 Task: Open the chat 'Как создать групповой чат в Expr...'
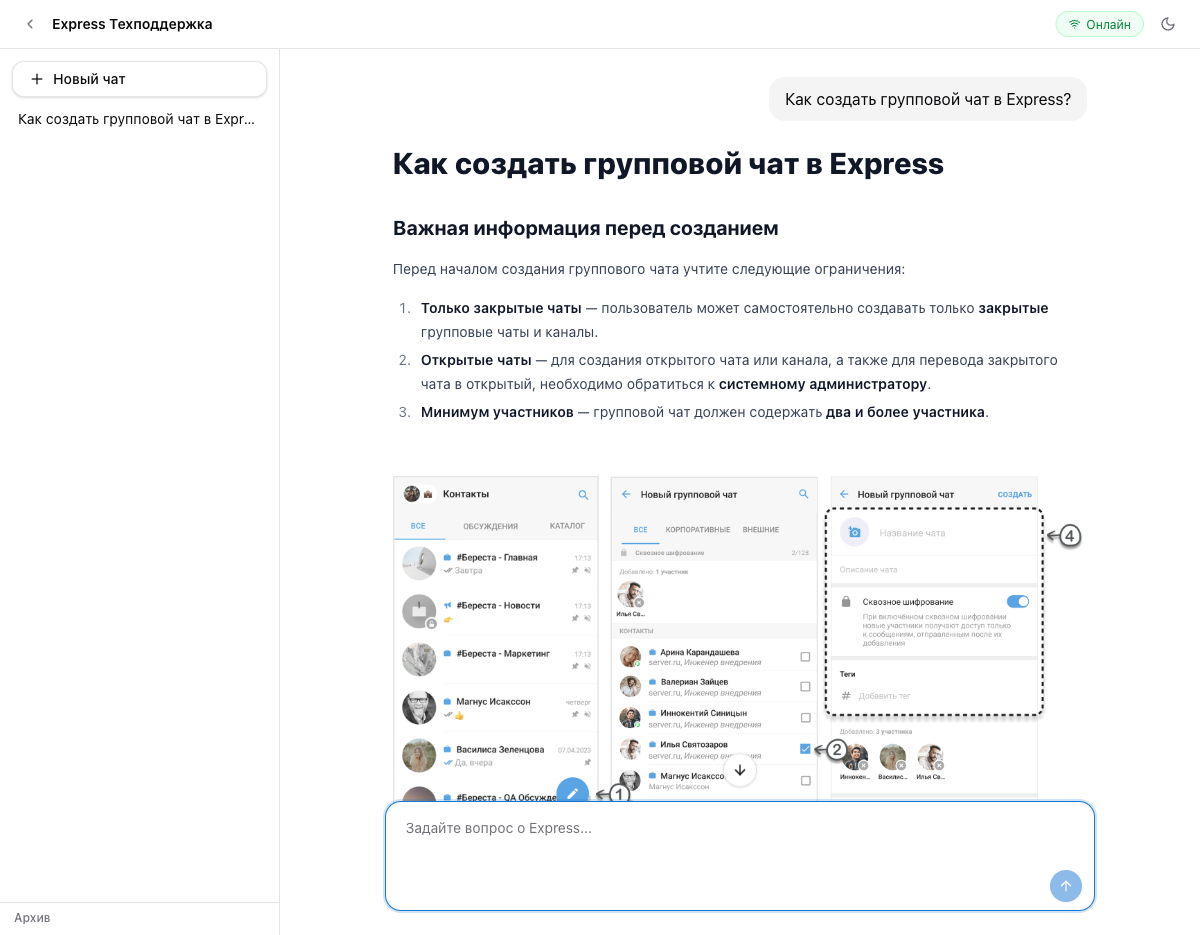coord(137,119)
